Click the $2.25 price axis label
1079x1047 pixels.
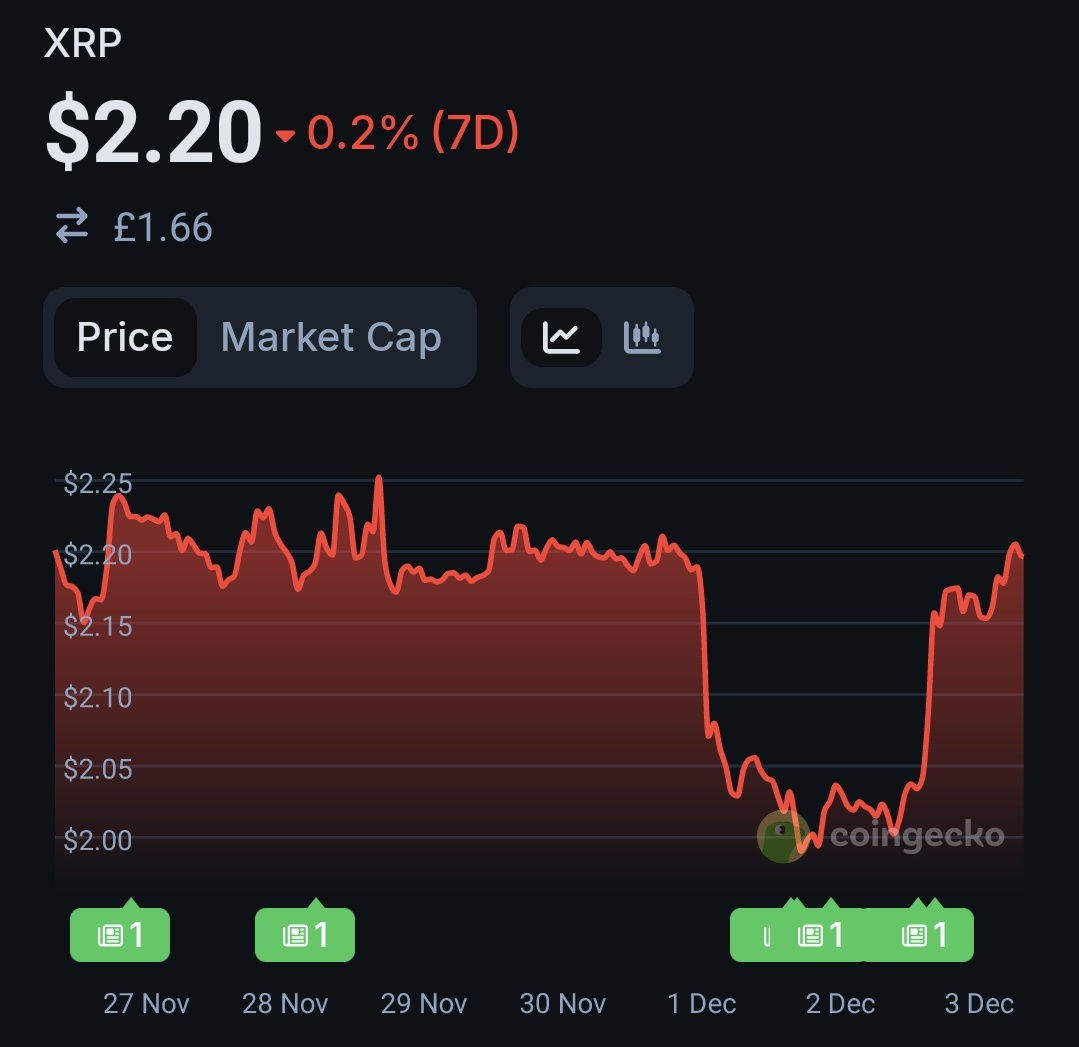98,484
